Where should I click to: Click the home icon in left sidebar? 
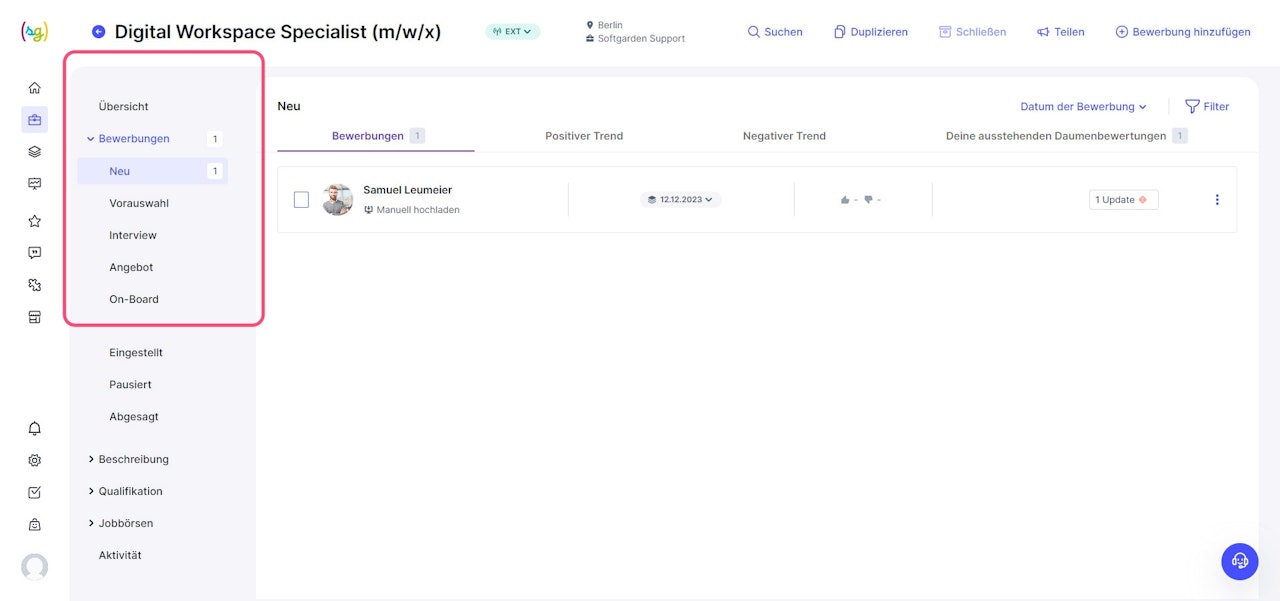pos(35,88)
